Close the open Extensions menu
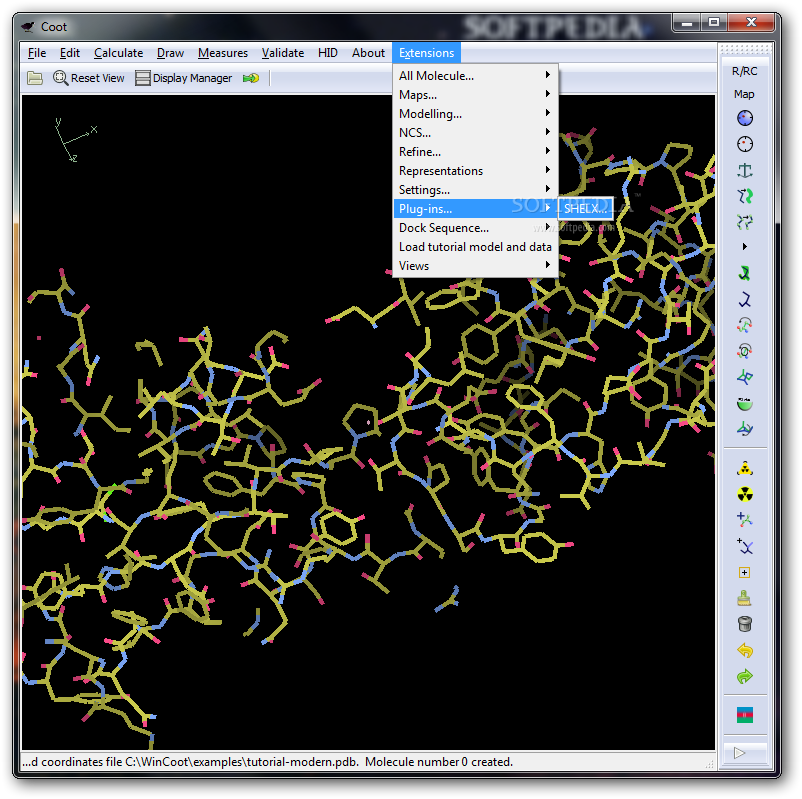 pyautogui.click(x=427, y=53)
